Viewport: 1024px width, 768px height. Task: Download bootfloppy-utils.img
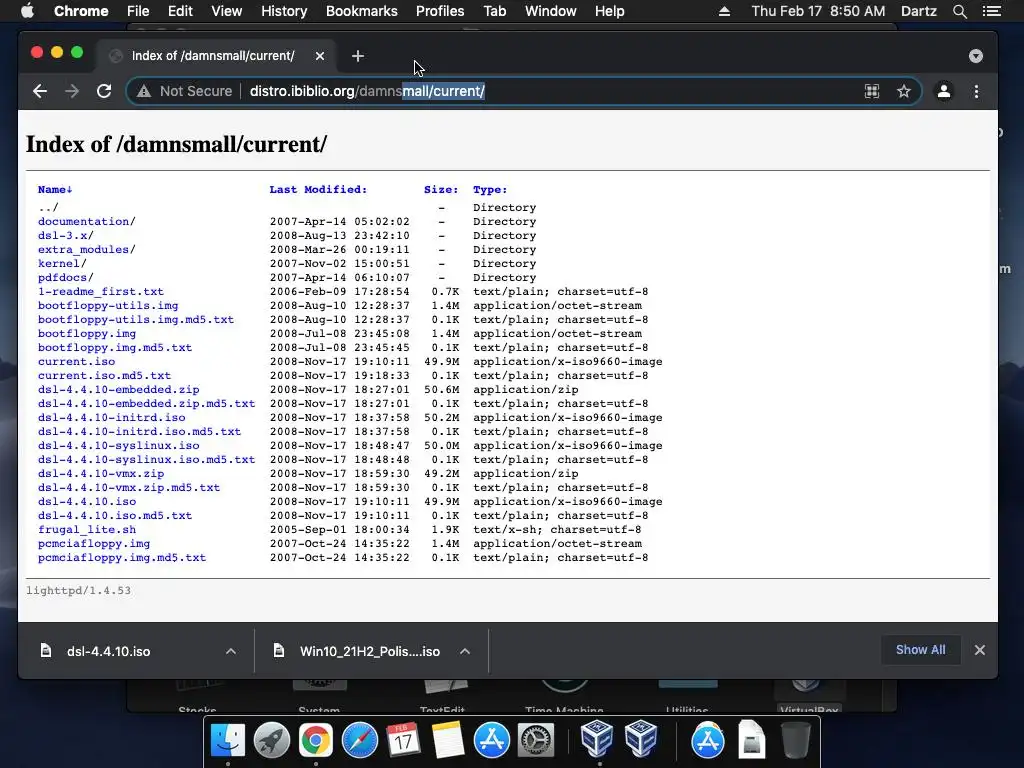[x=108, y=306]
